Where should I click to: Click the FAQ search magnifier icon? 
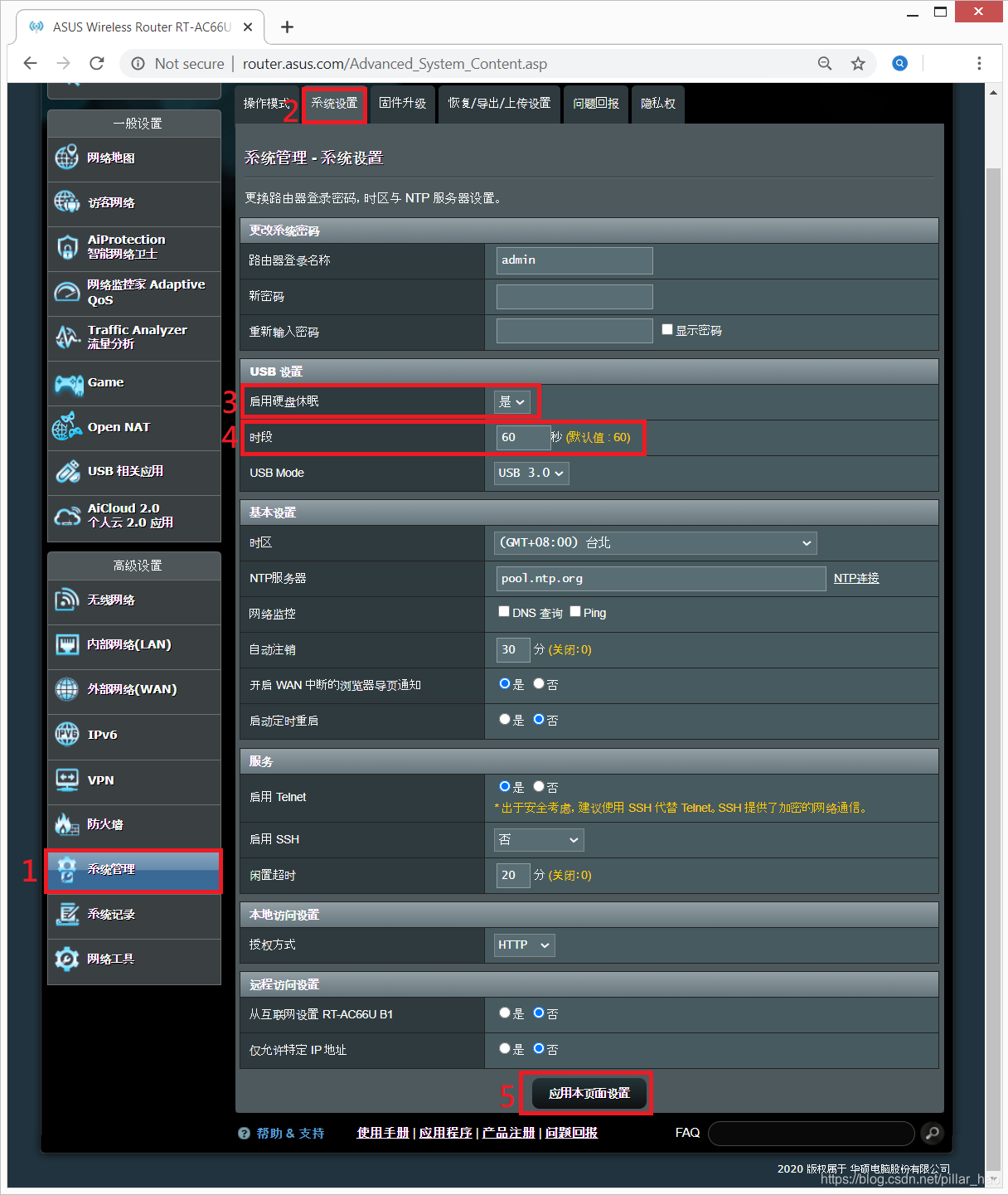pyautogui.click(x=933, y=1133)
